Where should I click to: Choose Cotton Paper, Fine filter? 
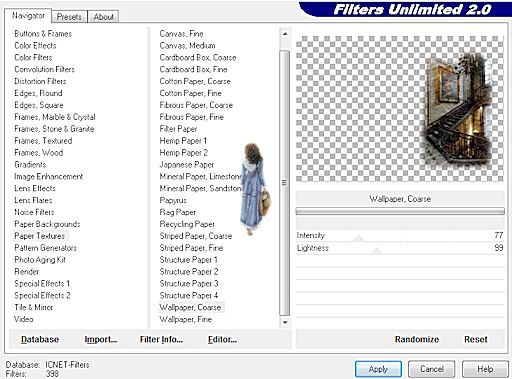coord(190,93)
